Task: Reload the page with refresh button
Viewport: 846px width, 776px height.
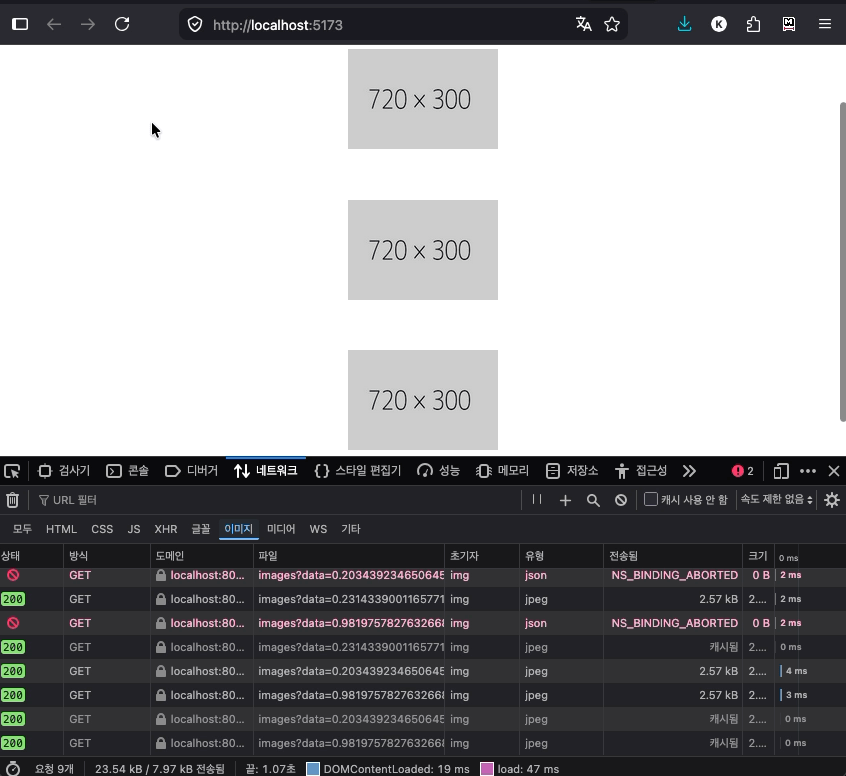Action: (122, 24)
